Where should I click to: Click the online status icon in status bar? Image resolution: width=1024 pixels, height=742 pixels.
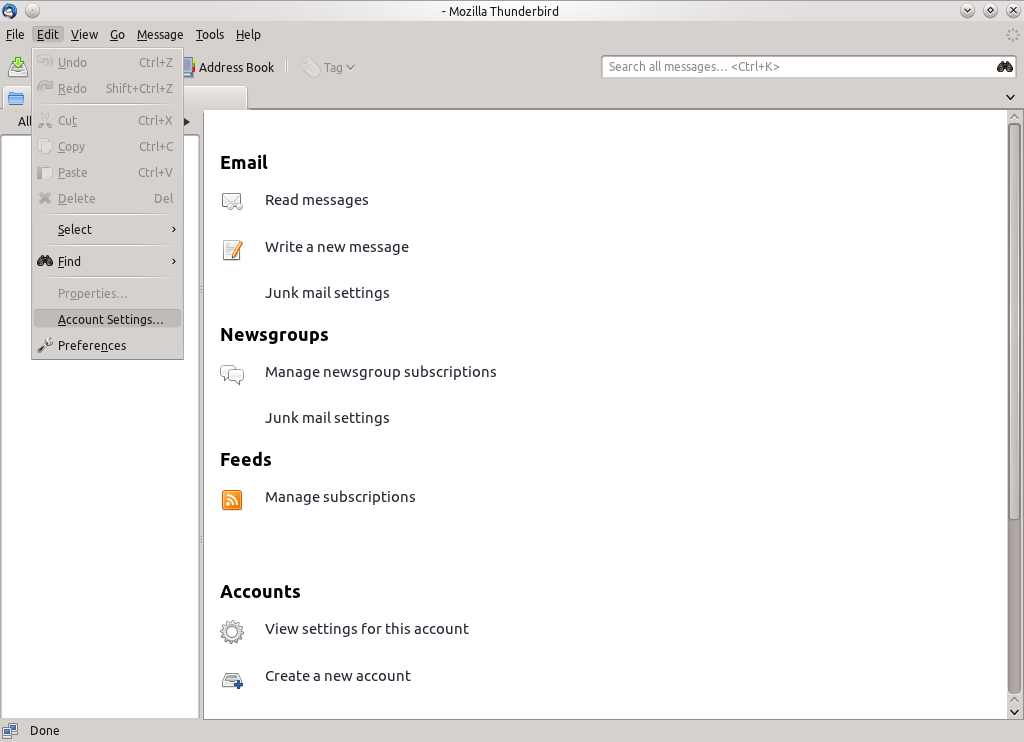[x=10, y=731]
